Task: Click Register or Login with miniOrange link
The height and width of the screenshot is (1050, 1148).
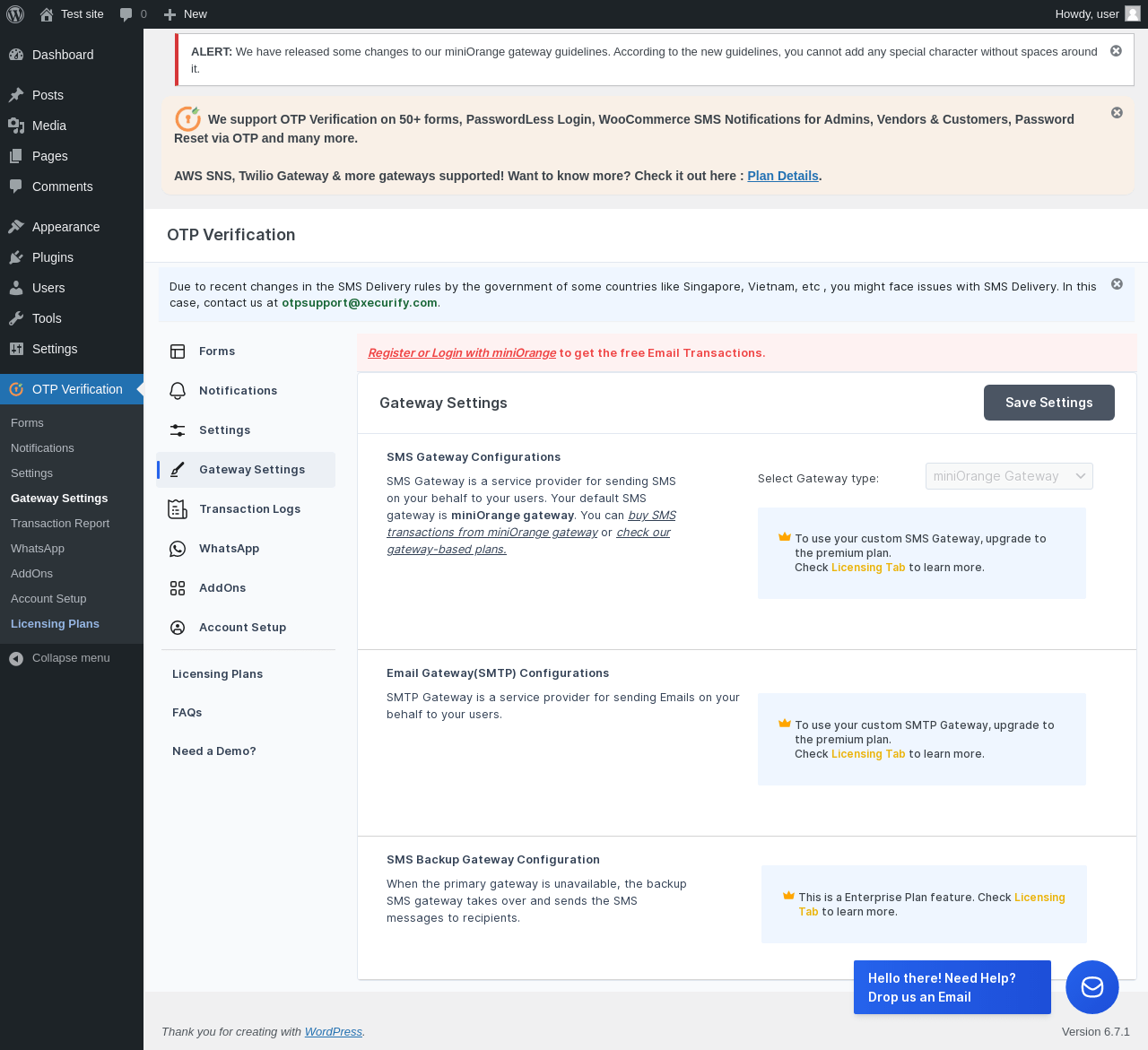Action: [462, 353]
